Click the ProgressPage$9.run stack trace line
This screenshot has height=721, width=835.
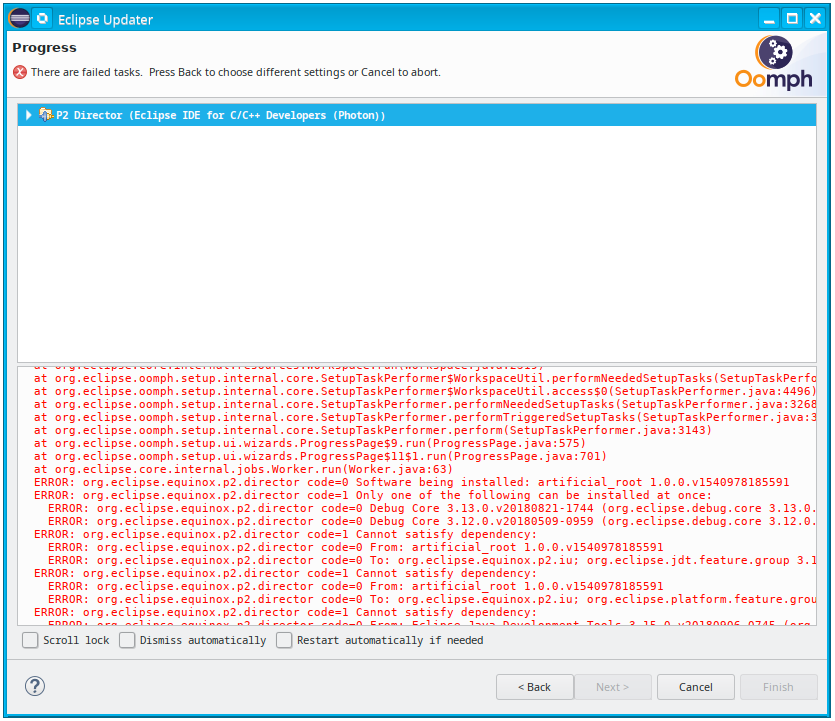310,443
